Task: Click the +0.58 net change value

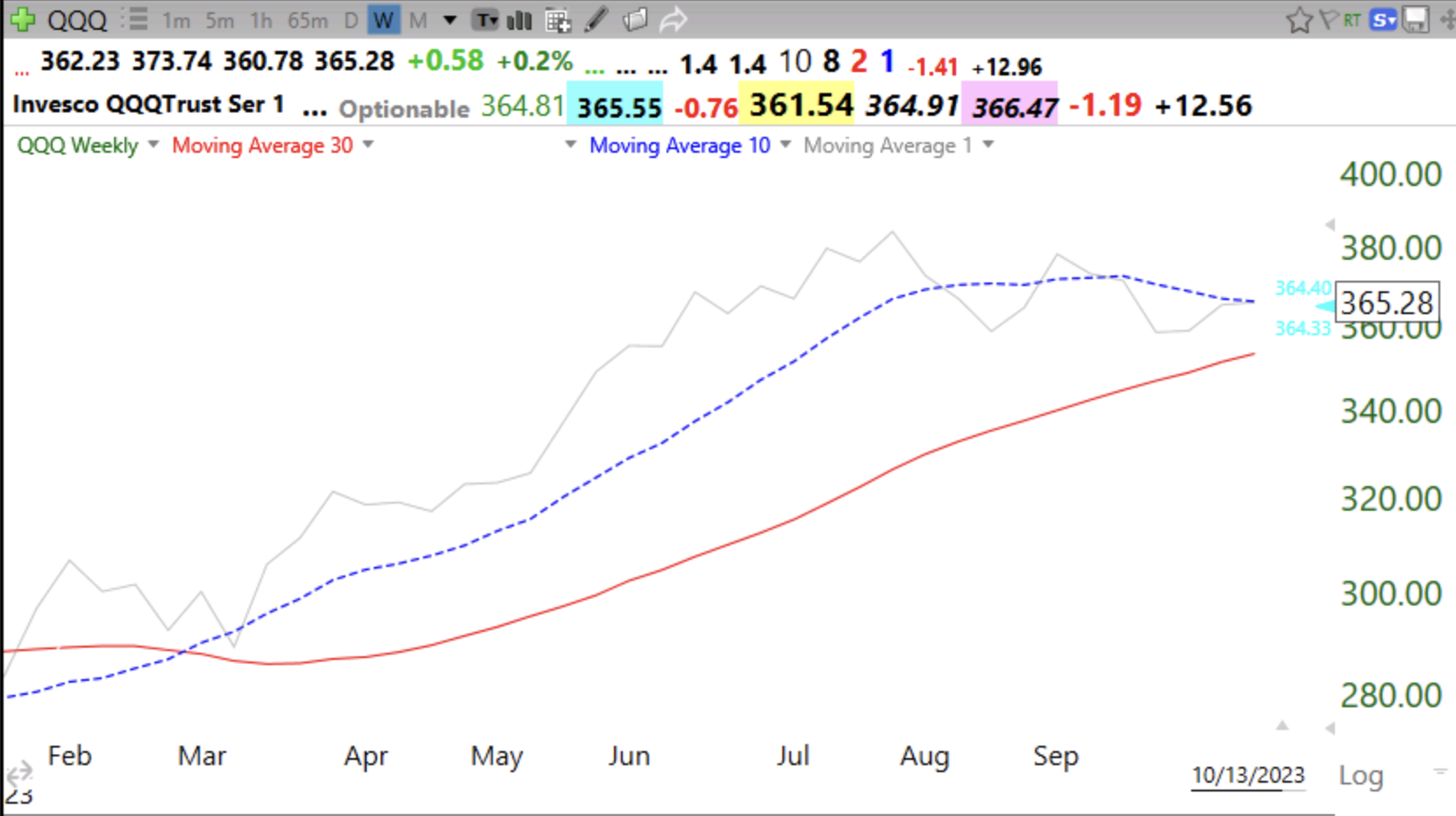Action: (x=446, y=61)
